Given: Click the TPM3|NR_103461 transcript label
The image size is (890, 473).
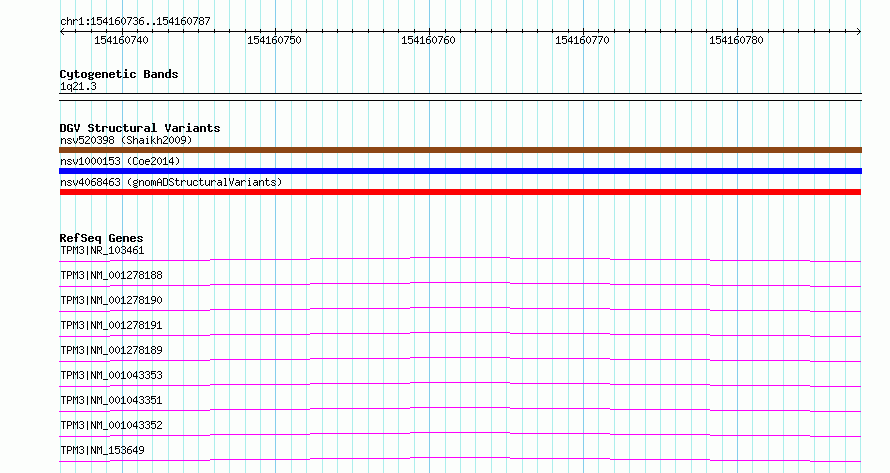Looking at the screenshot, I should tap(102, 250).
